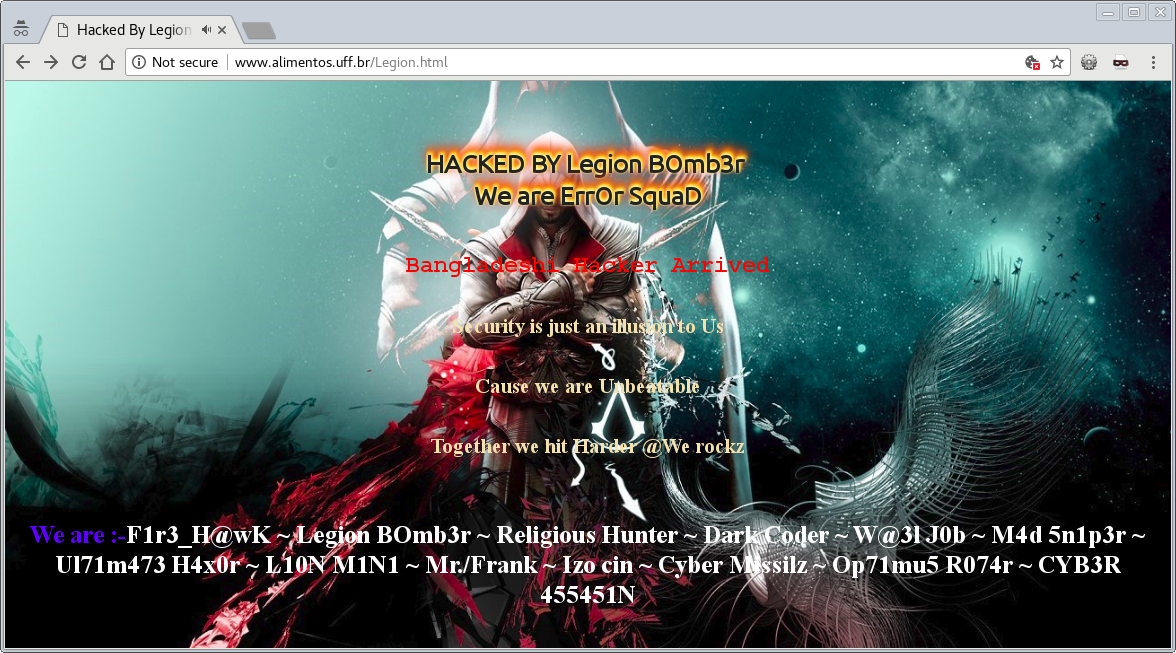Click the Cause we are Unbeatable line
Viewport: 1176px width, 653px height.
pos(587,386)
